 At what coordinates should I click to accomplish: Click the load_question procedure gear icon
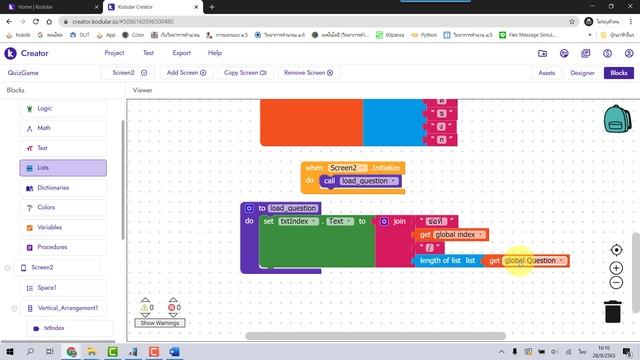pos(249,208)
